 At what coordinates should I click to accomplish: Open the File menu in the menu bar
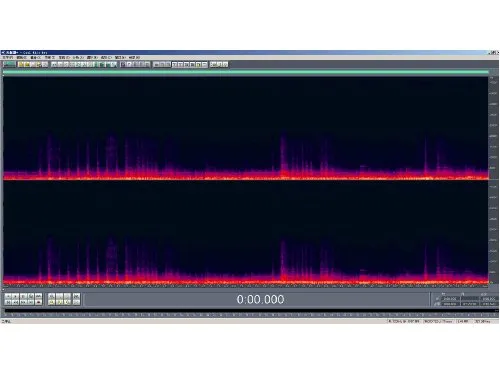[x=7, y=57]
